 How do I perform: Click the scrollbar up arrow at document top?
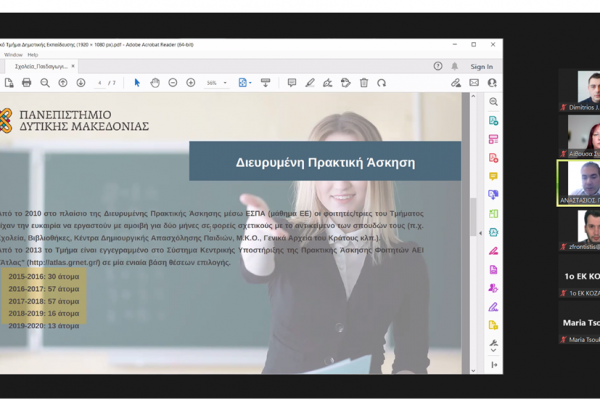473,96
